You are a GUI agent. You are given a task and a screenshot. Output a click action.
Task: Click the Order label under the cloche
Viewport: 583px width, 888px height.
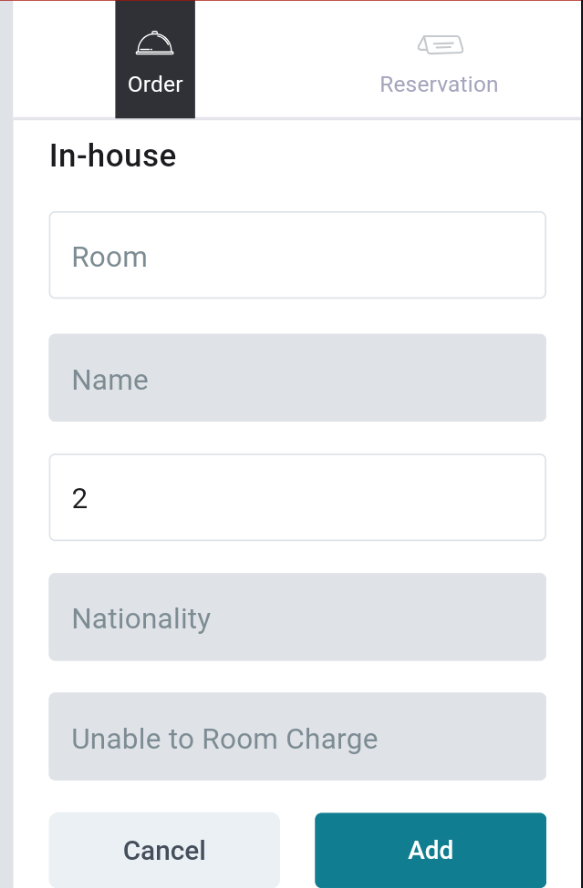tap(155, 84)
